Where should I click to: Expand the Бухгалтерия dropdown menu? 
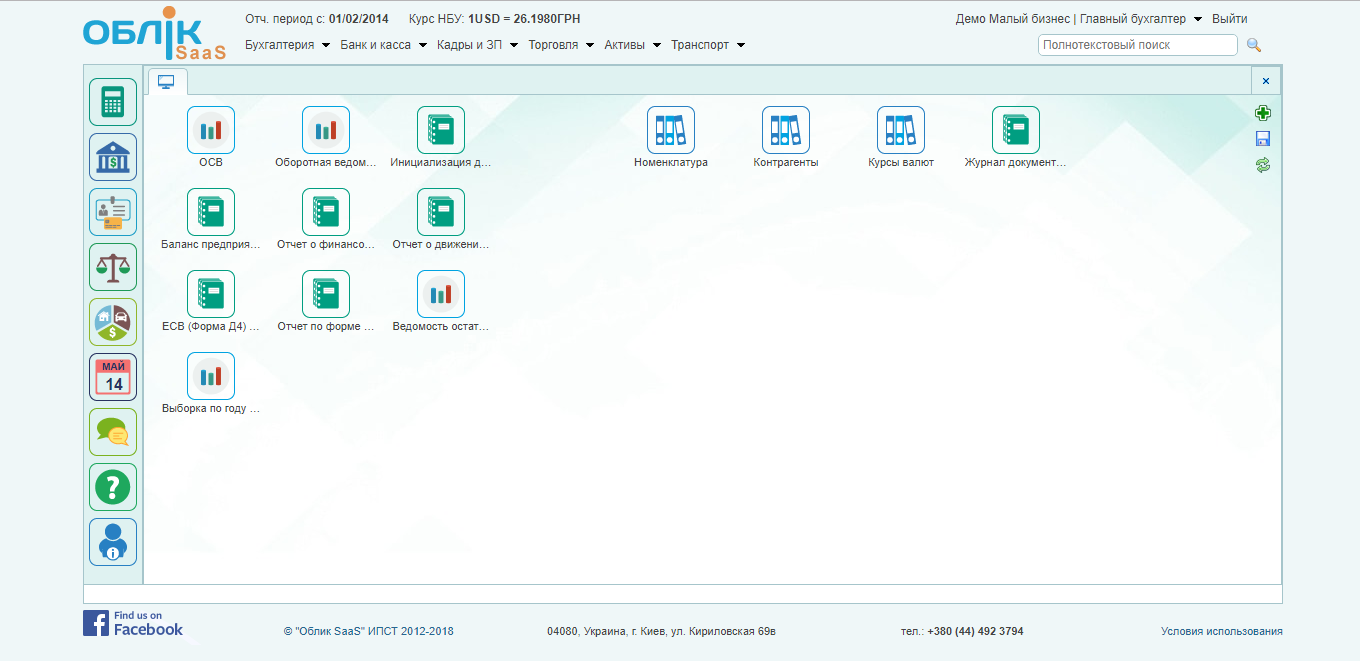287,45
